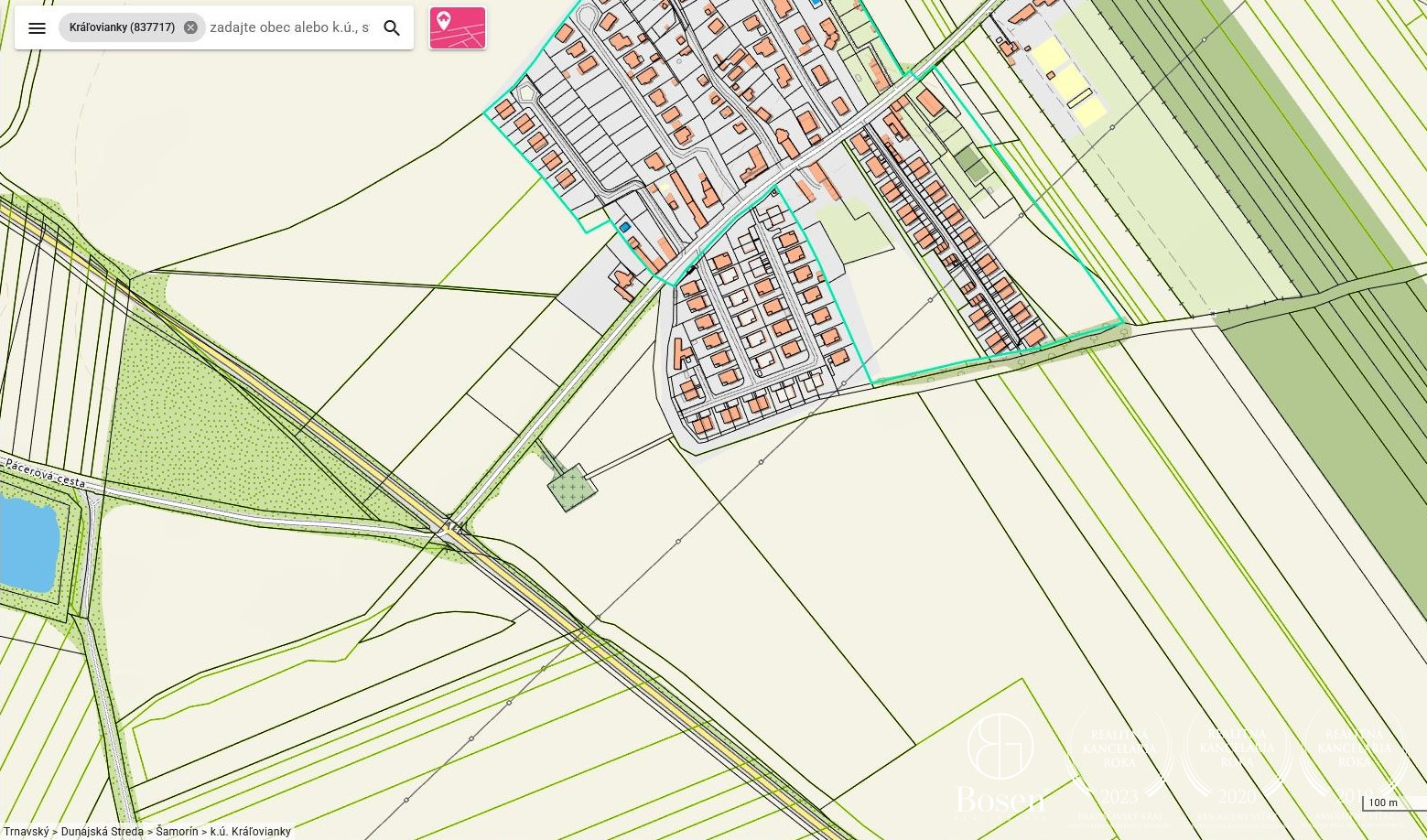The height and width of the screenshot is (840, 1427).
Task: Remove the Kráľovianky (837717) filter chip
Action: point(190,27)
